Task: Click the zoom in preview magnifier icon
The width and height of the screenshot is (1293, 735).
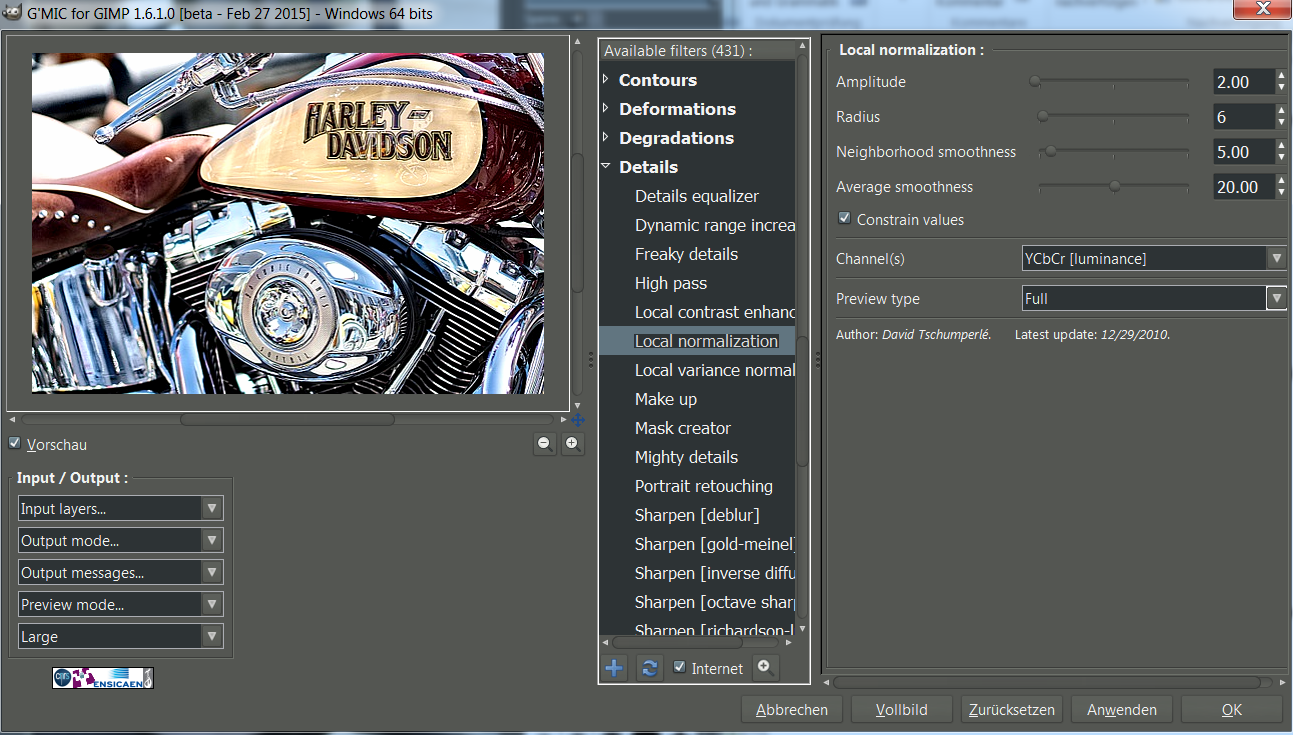Action: tap(573, 444)
